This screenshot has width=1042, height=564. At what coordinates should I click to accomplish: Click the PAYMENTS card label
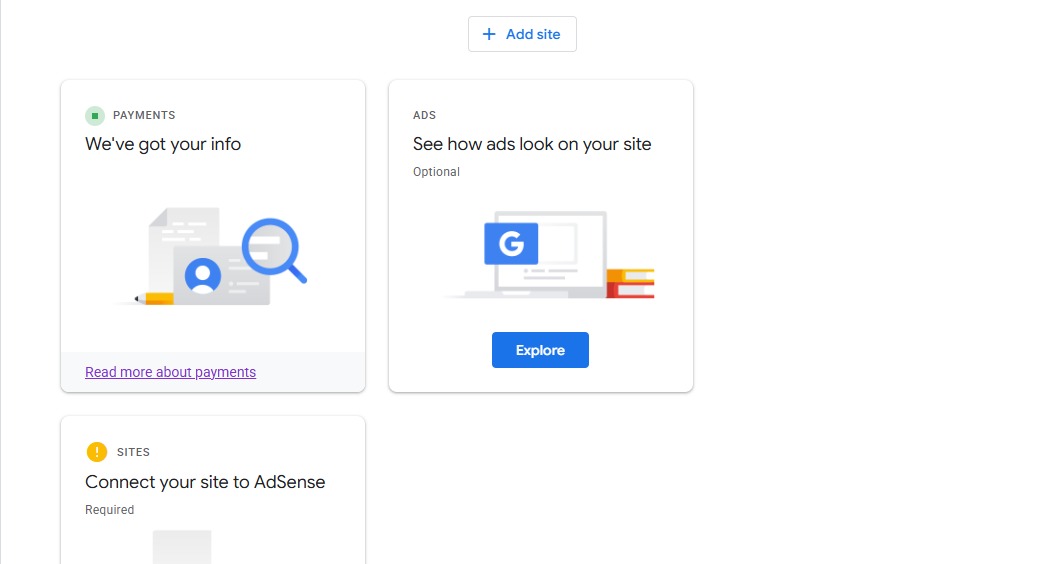coord(144,116)
